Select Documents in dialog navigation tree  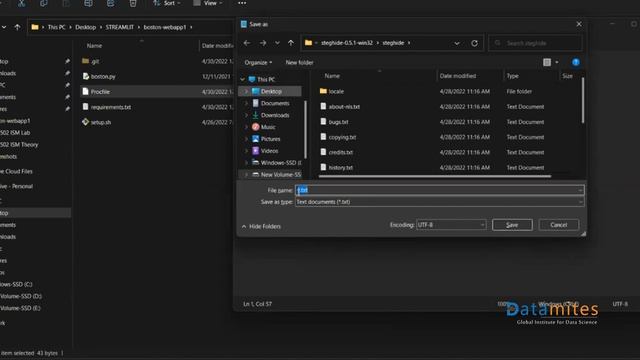[x=275, y=103]
